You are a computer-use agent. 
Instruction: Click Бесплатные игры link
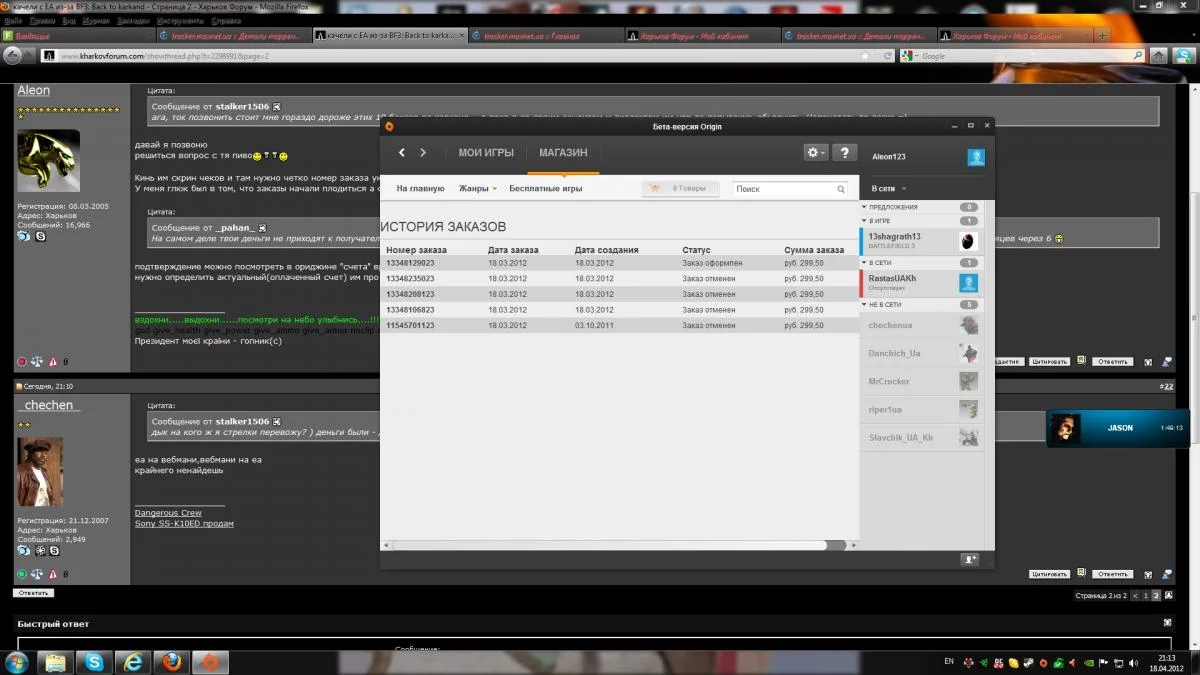point(545,188)
